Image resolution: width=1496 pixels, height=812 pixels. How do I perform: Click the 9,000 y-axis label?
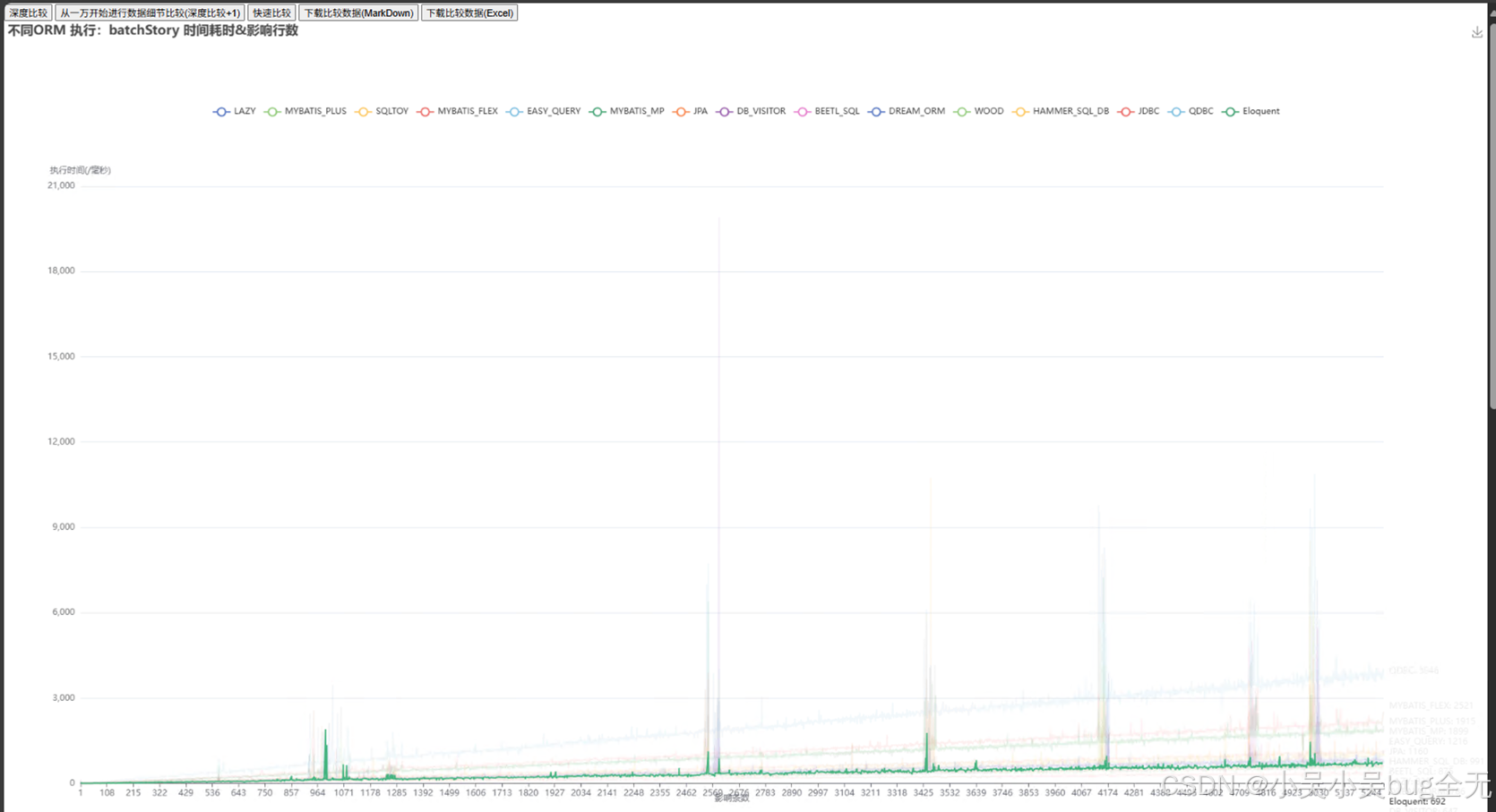[x=64, y=527]
